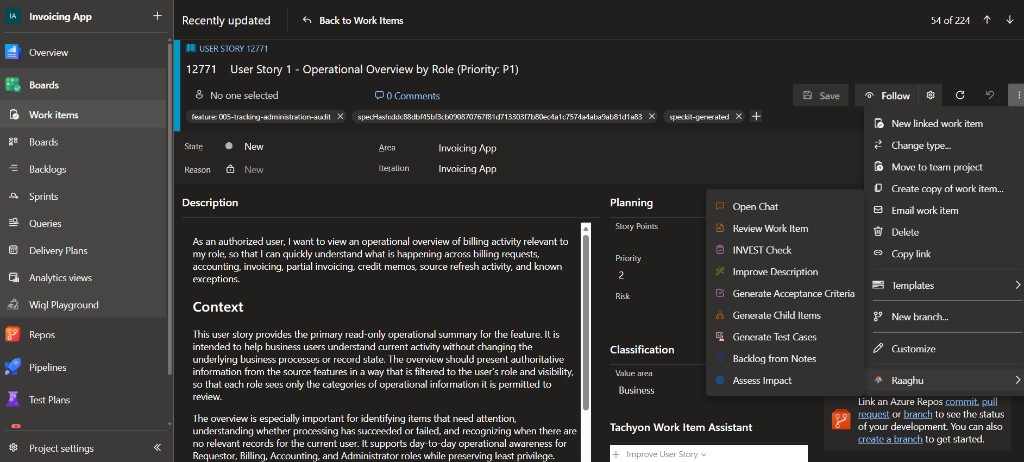This screenshot has width=1024, height=462.
Task: Click the Save button
Action: [821, 95]
